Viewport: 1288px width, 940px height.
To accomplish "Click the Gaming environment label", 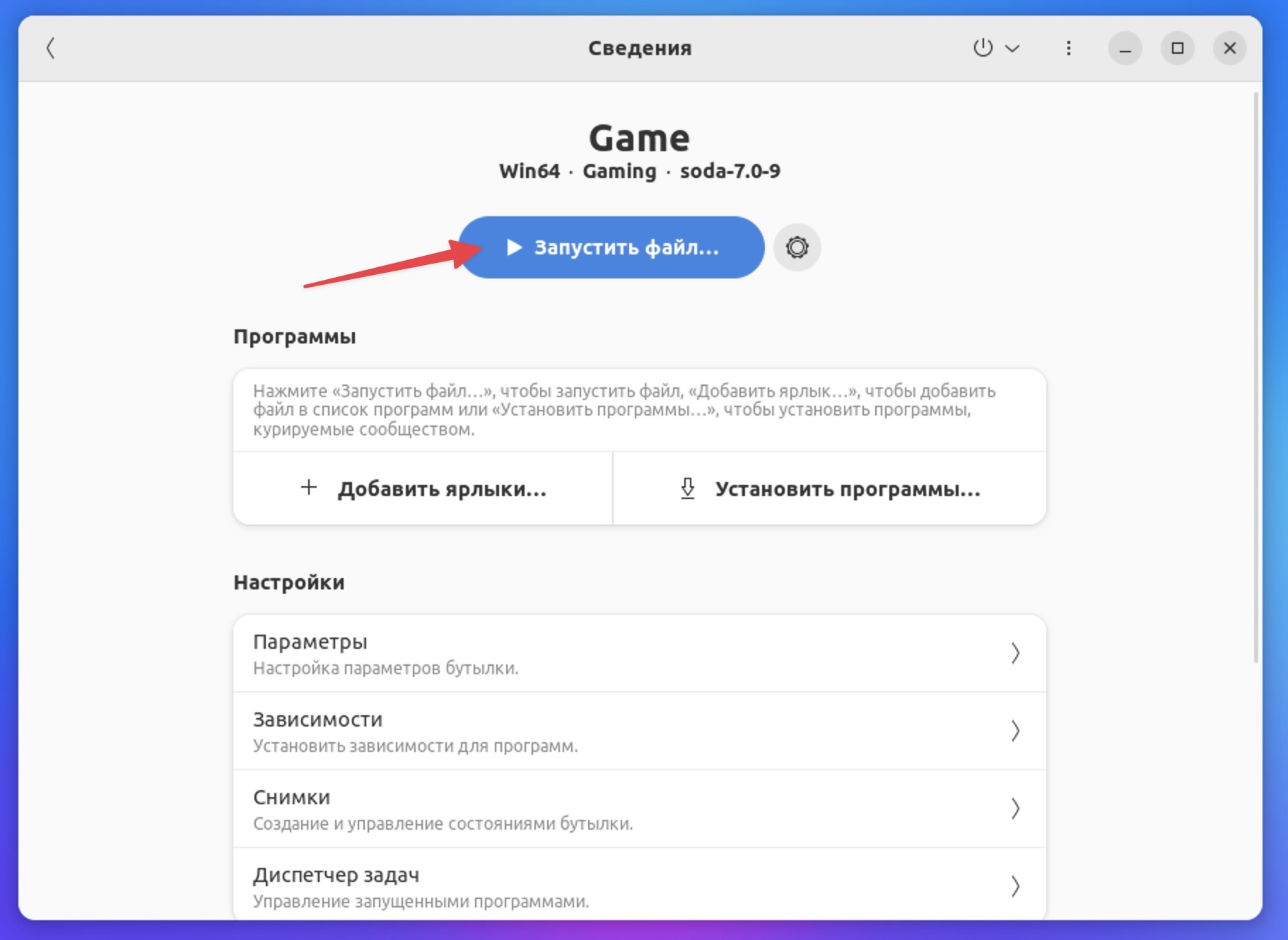I will pos(619,172).
